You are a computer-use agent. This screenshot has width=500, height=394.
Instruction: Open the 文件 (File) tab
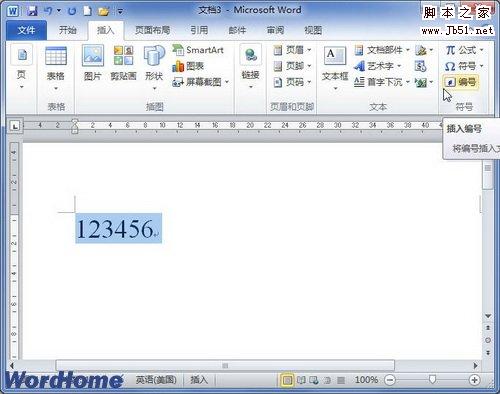tap(26, 30)
